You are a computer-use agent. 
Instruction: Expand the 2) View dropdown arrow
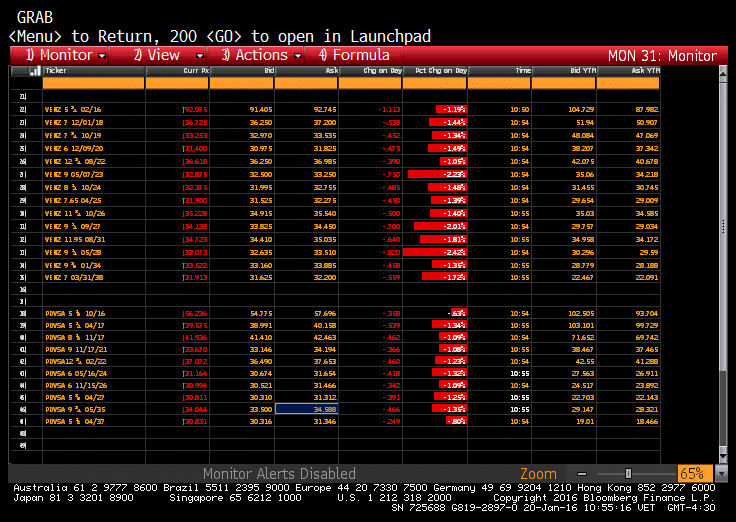[199, 56]
